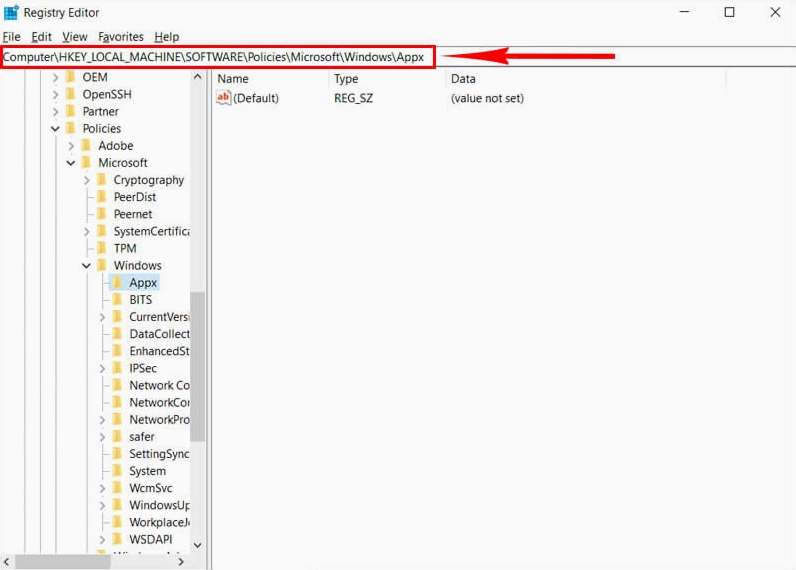Image resolution: width=796 pixels, height=570 pixels.
Task: Expand the CurrentVersion key
Action: click(102, 317)
